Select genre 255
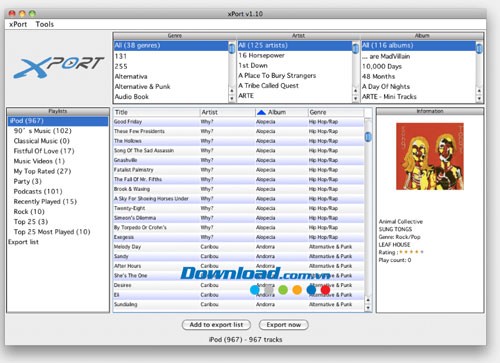500x363 pixels. pos(171,66)
